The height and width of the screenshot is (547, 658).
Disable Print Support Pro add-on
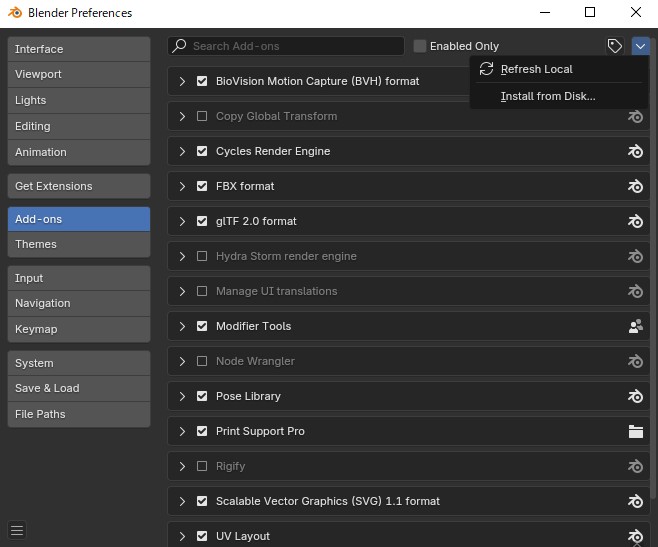(202, 431)
